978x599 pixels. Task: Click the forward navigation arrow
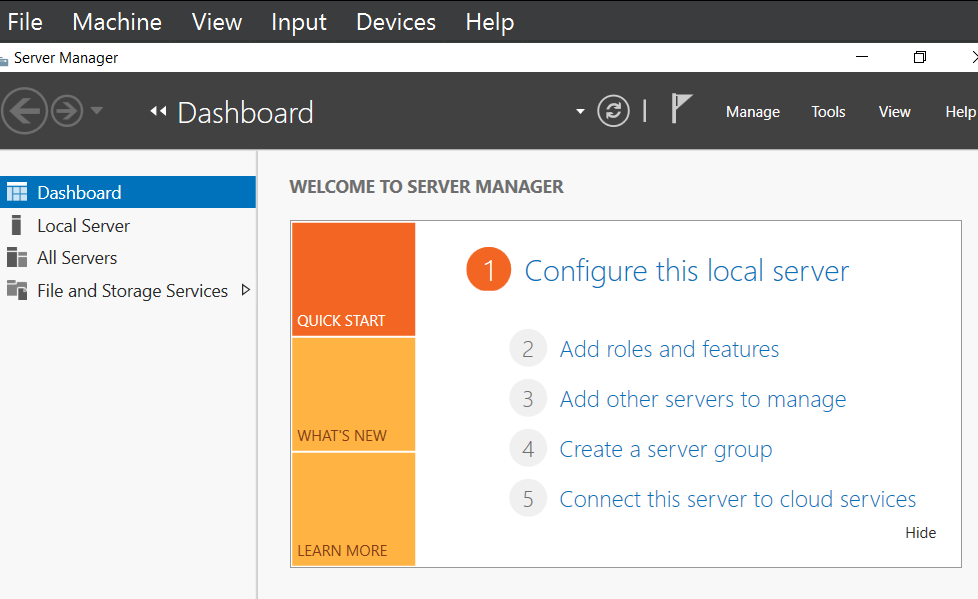(66, 111)
